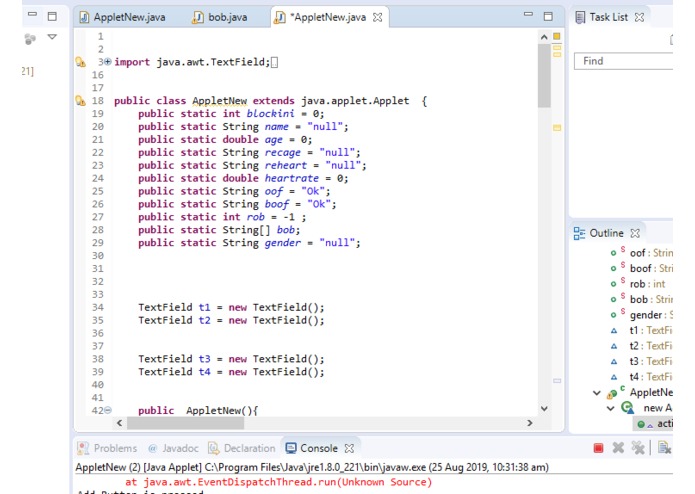This screenshot has height=494, width=695.
Task: Close the Console view
Action: point(349,448)
